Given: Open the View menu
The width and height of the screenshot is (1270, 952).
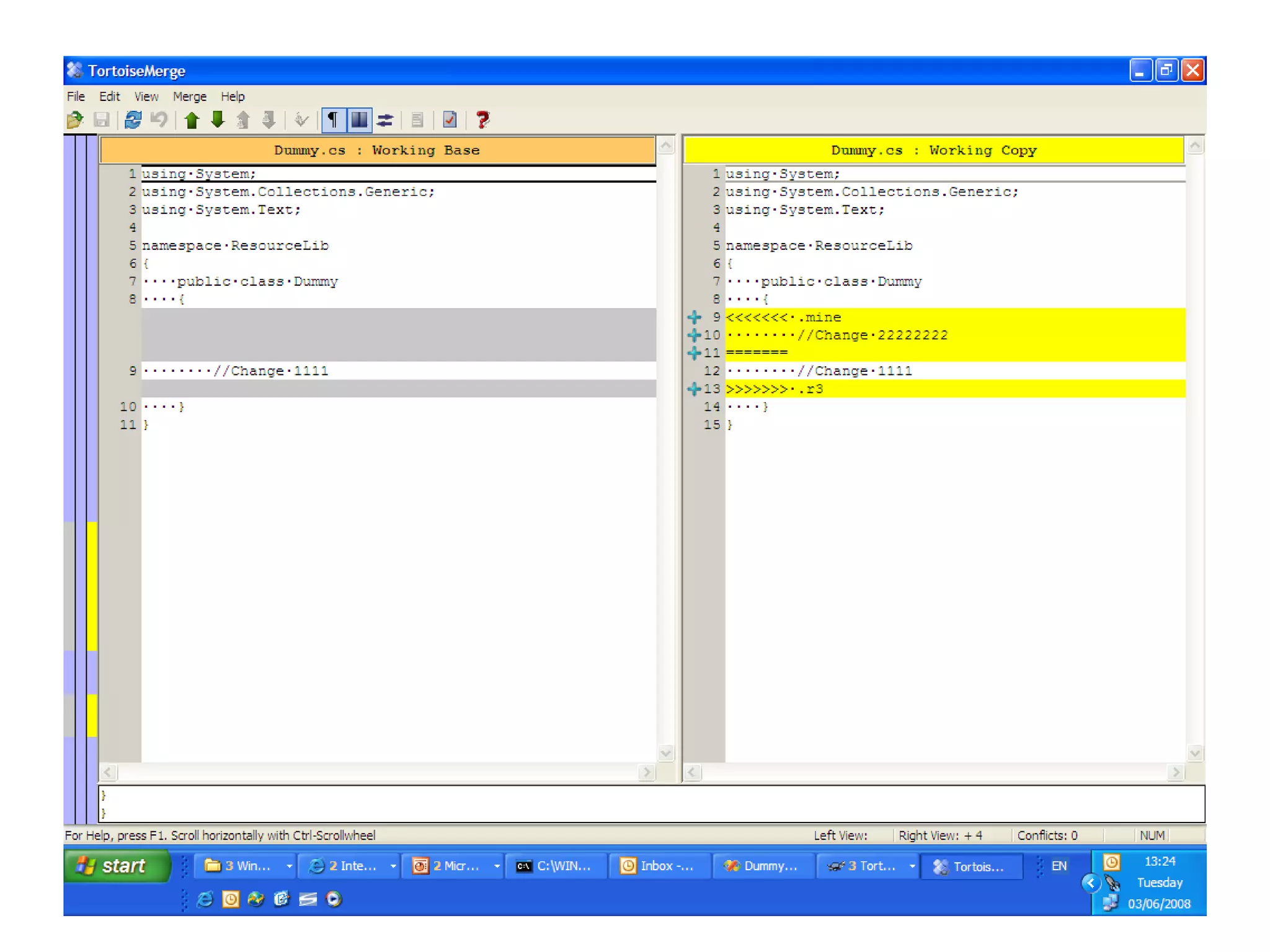Looking at the screenshot, I should tap(146, 97).
